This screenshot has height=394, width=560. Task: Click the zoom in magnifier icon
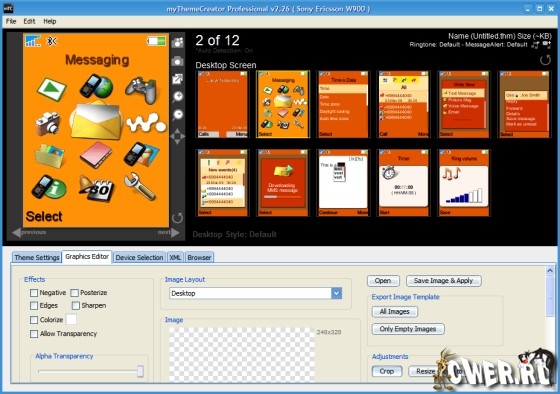pos(178,96)
